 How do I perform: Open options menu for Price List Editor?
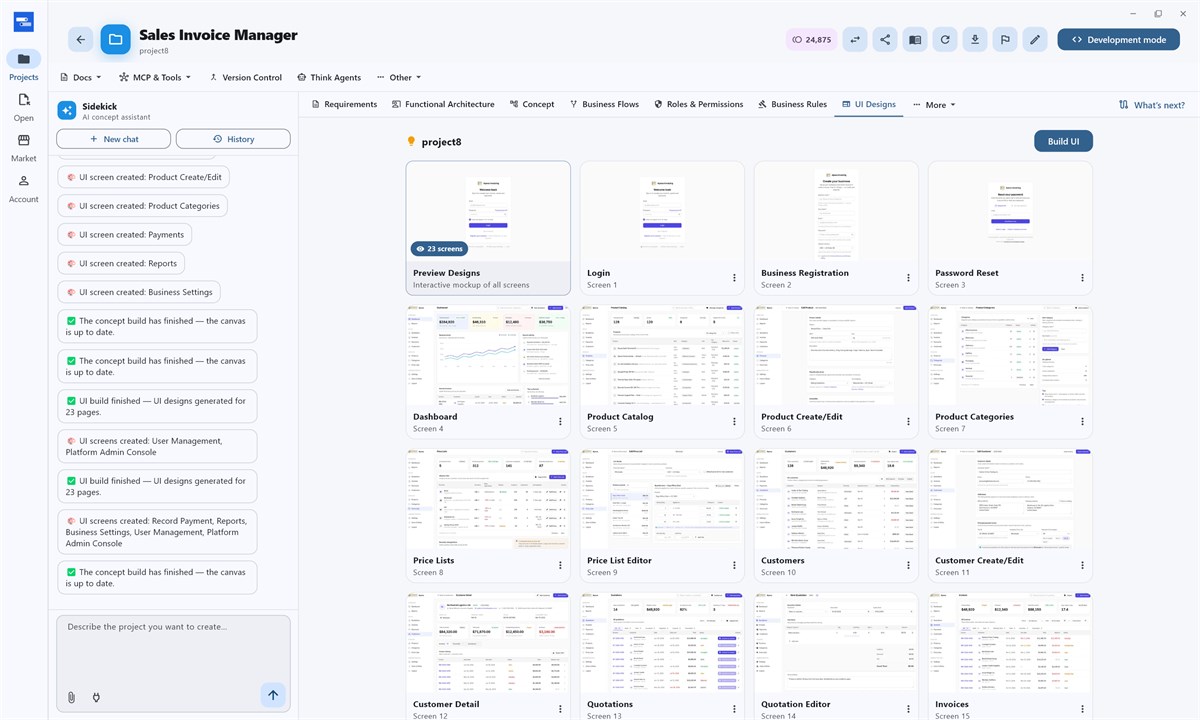tap(734, 566)
